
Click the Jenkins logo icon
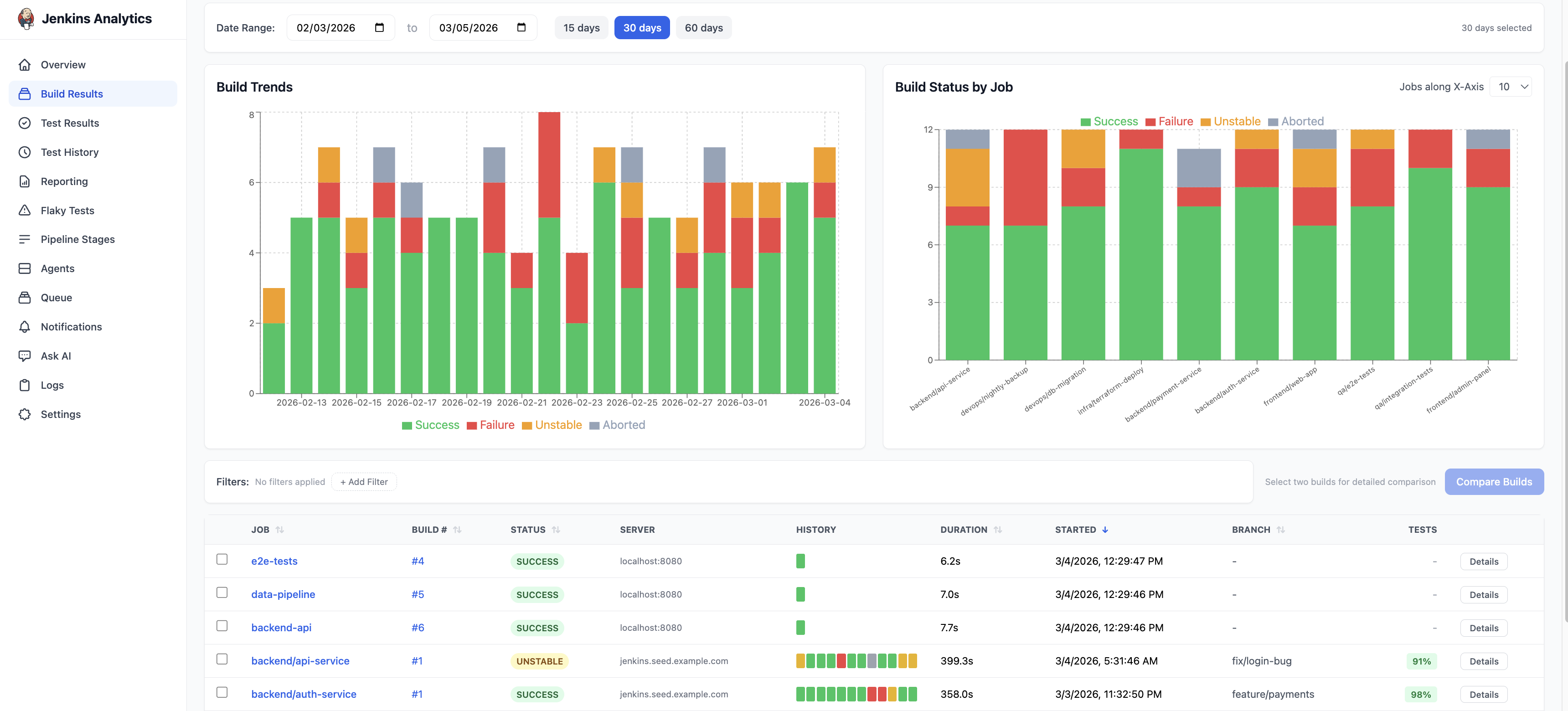26,18
